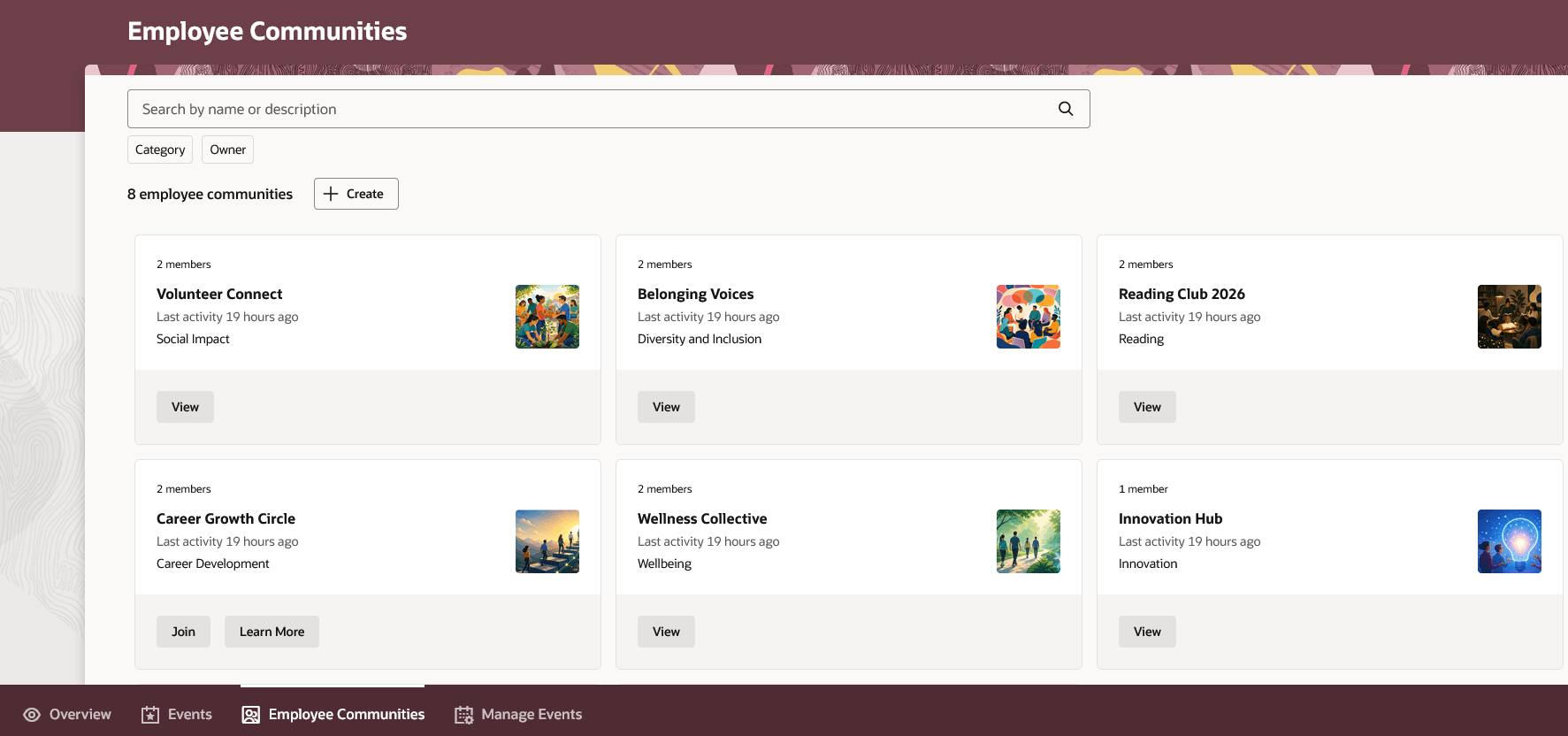Viewport: 1568px width, 736px height.
Task: View the Belonging Voices community
Action: (x=666, y=407)
